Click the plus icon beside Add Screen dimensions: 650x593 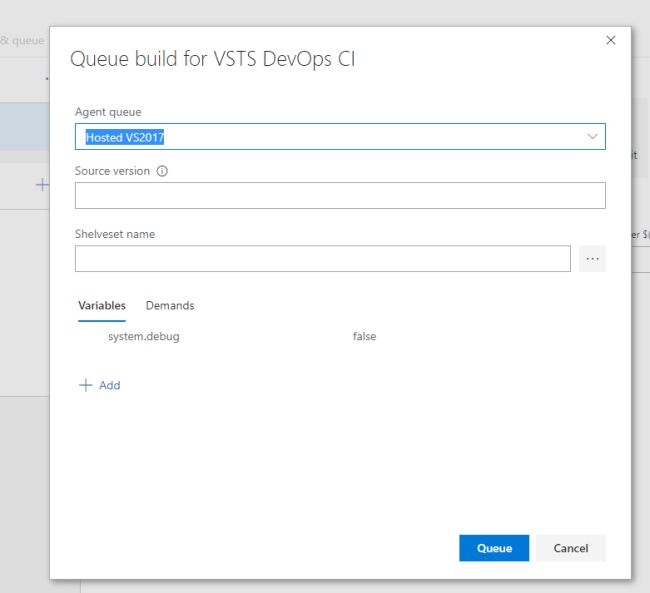[85, 385]
